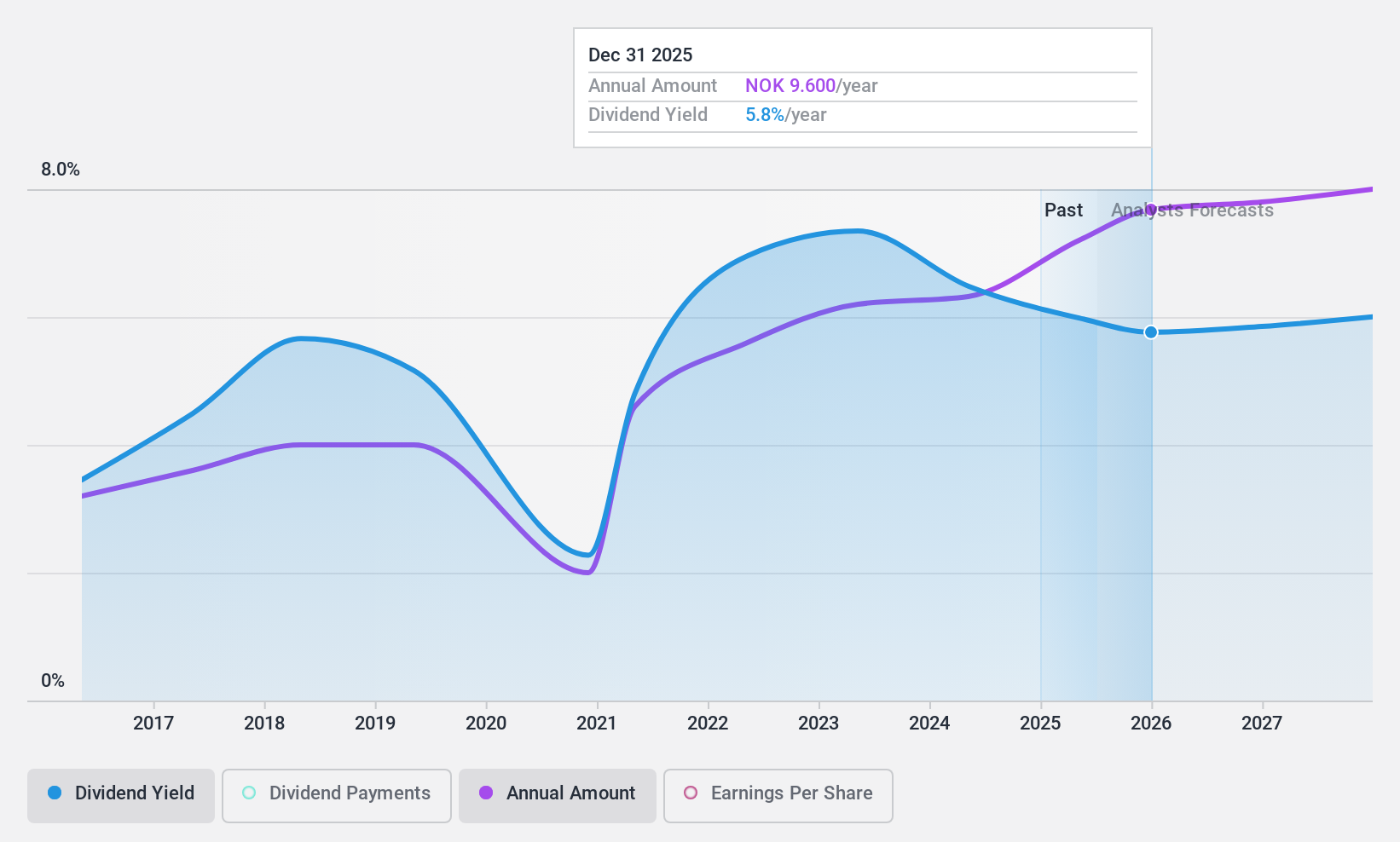Click the 5.8%/year yield value in tooltip
1400x842 pixels.
pyautogui.click(x=786, y=115)
